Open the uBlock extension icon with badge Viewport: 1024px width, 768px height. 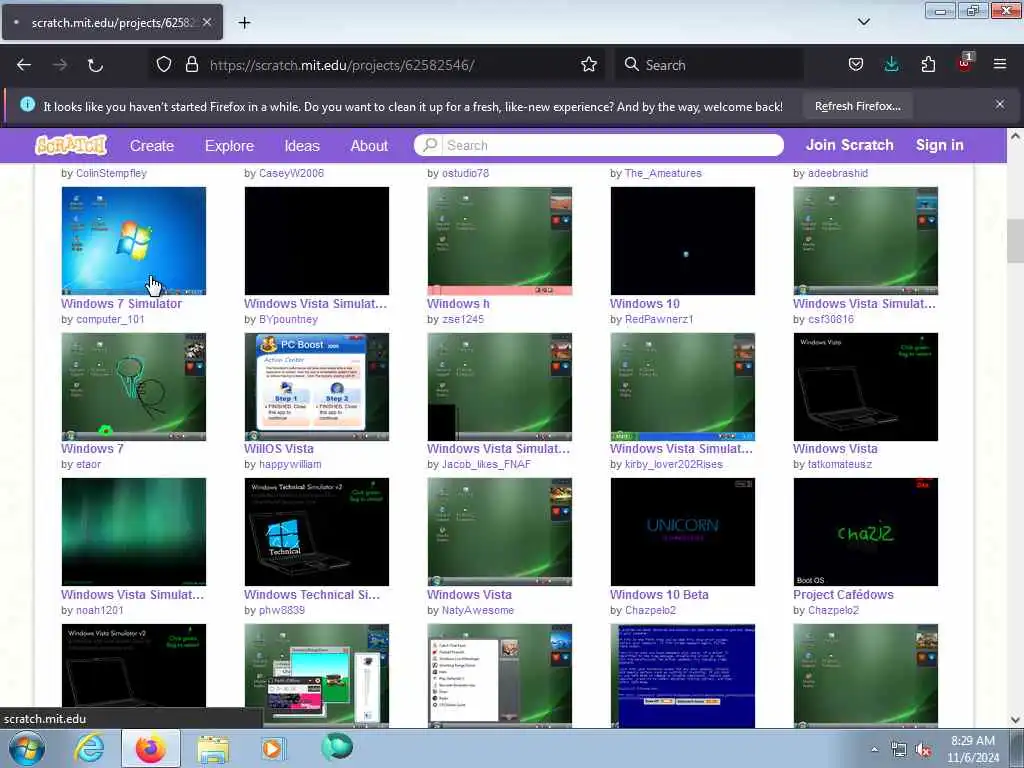click(965, 63)
